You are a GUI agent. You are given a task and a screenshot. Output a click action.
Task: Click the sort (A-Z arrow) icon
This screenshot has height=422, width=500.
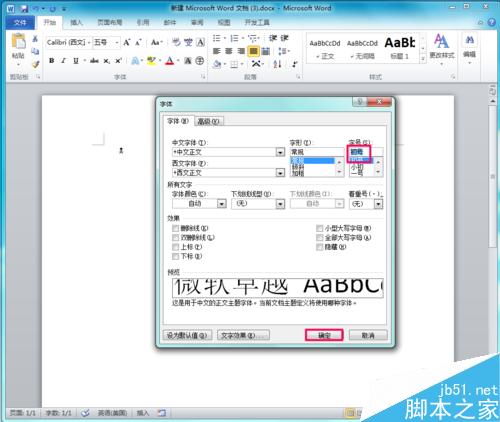277,64
